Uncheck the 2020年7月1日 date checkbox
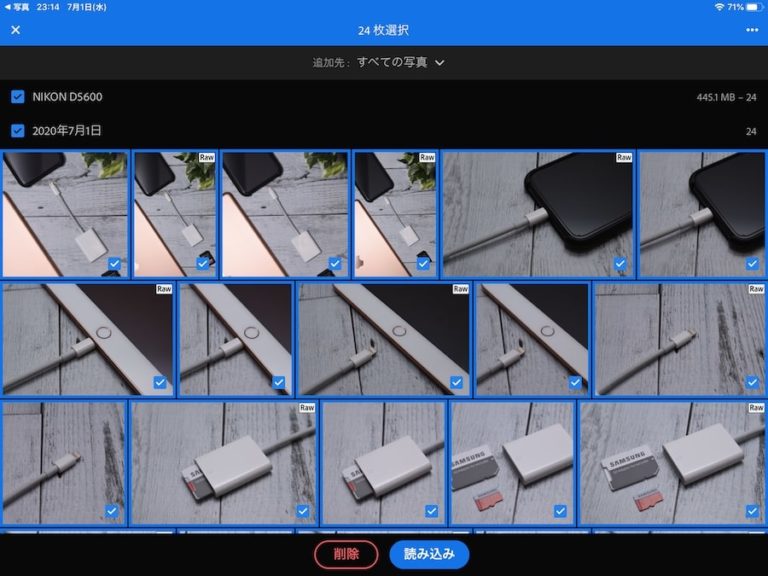The width and height of the screenshot is (768, 576). pos(18,131)
